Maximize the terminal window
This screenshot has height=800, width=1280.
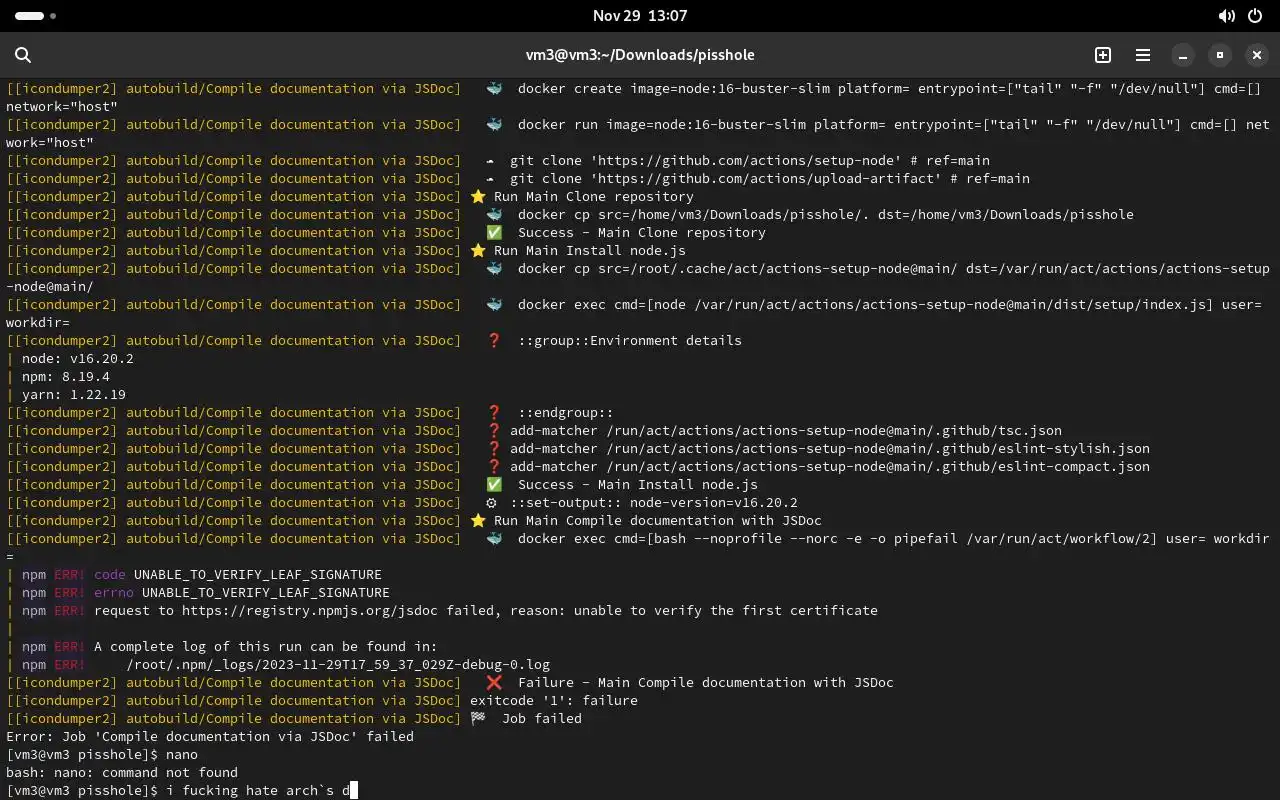click(x=1219, y=55)
